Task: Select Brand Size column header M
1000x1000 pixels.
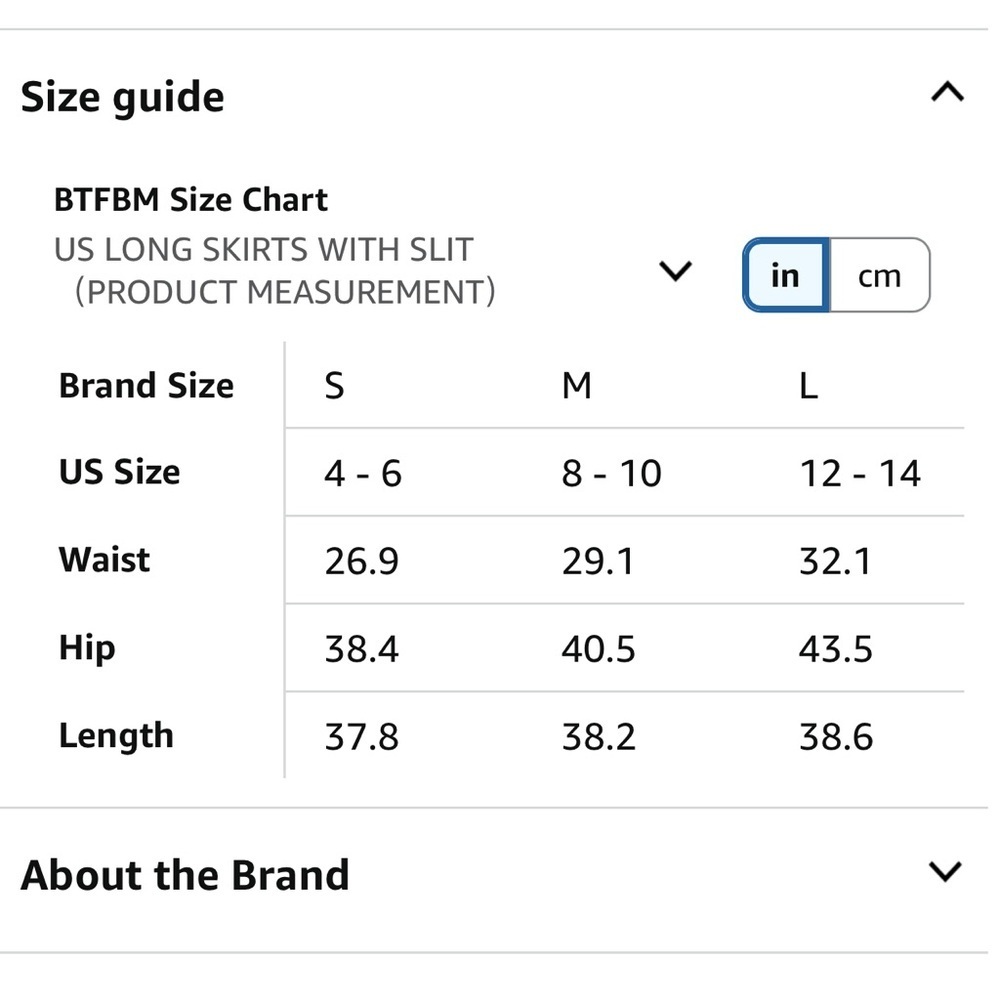Action: (x=576, y=385)
